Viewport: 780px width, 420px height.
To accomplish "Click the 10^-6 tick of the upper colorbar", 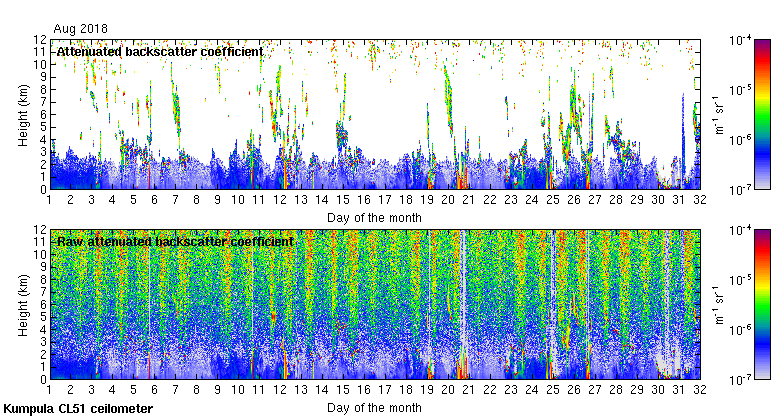I will pos(740,140).
